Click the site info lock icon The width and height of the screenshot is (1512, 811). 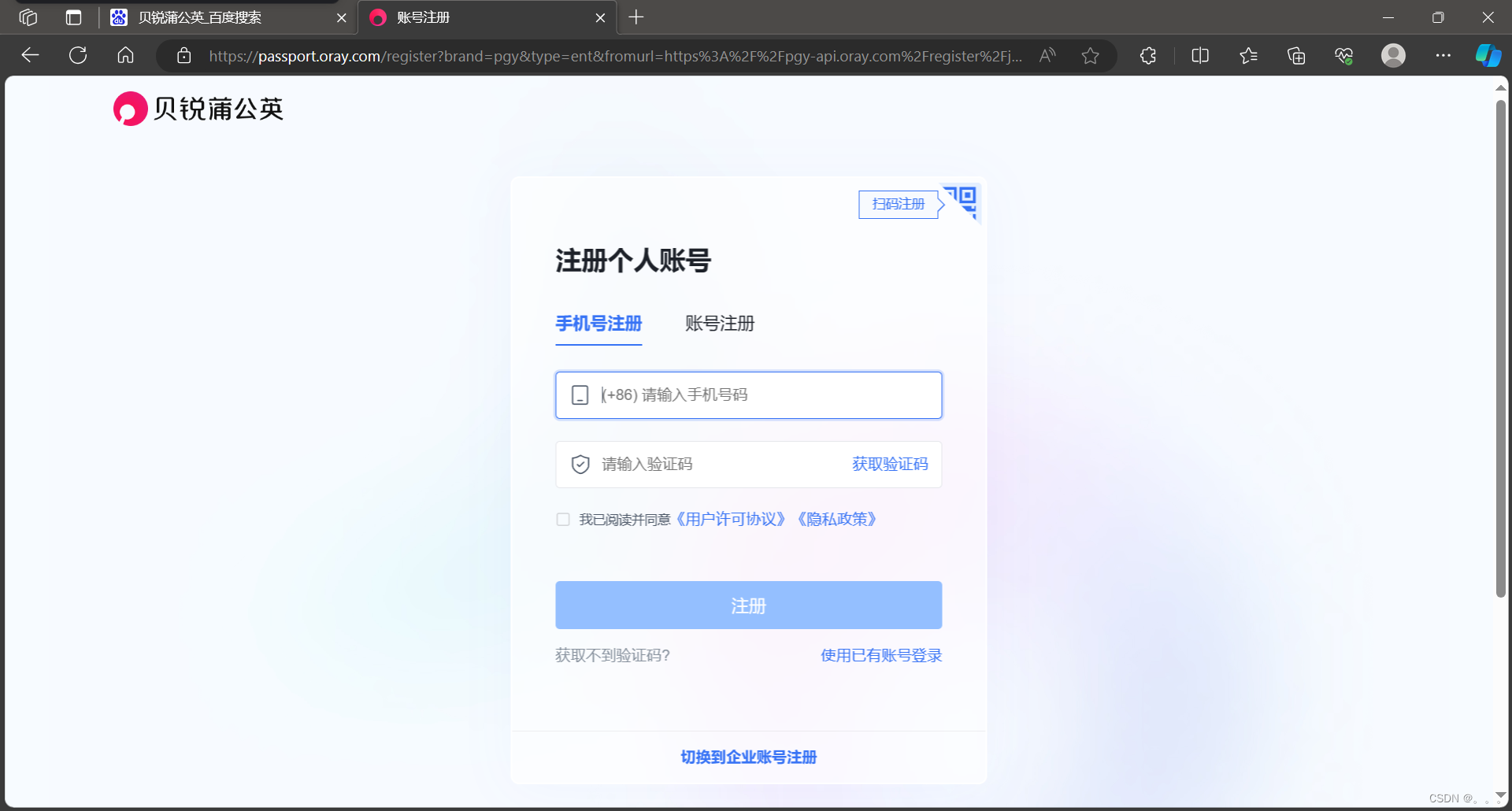183,56
